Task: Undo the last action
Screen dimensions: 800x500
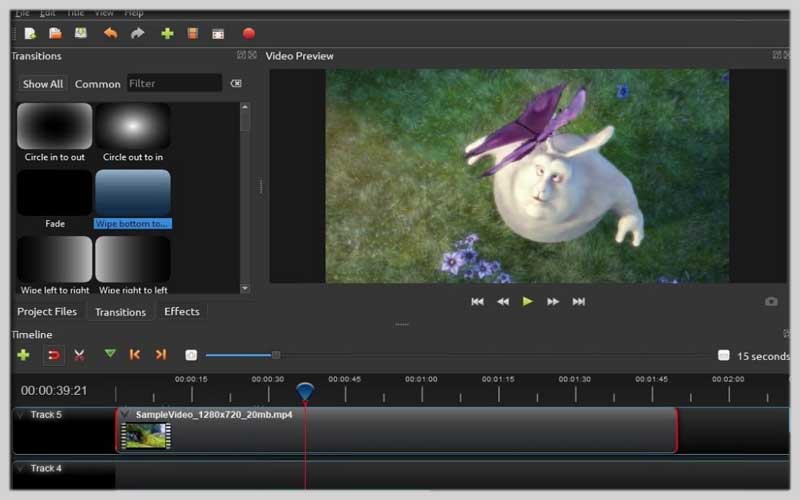Action: click(110, 34)
